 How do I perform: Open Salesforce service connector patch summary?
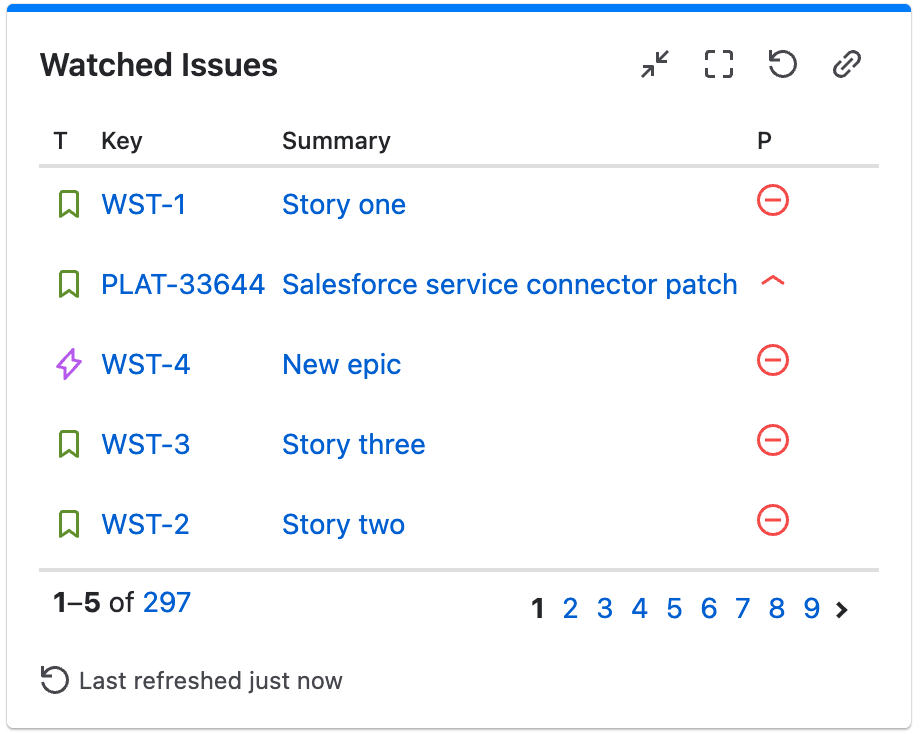pos(510,285)
